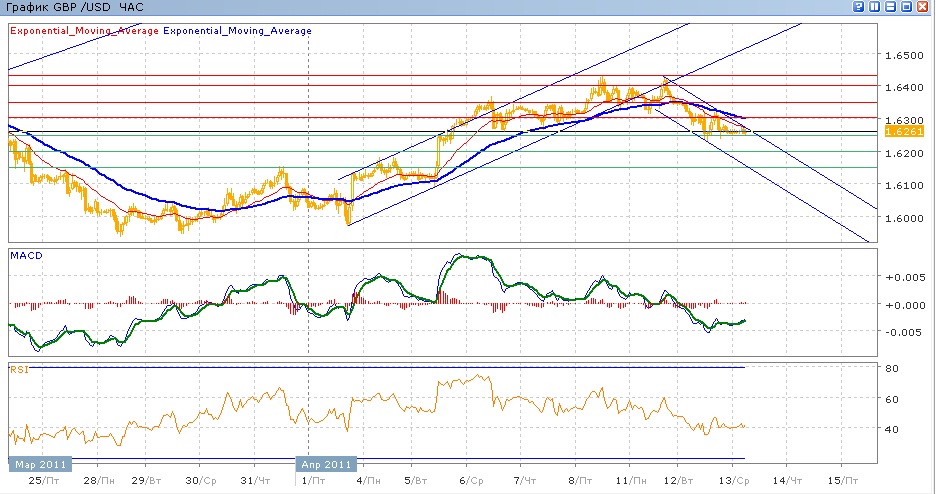Click the 1.6500 price axis label

(x=903, y=55)
